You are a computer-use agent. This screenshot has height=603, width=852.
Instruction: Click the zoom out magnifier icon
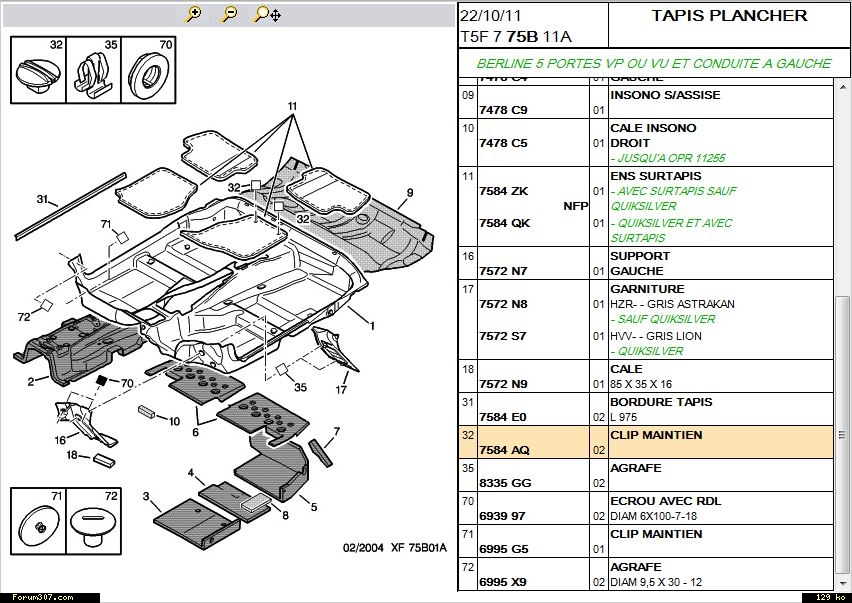[230, 14]
